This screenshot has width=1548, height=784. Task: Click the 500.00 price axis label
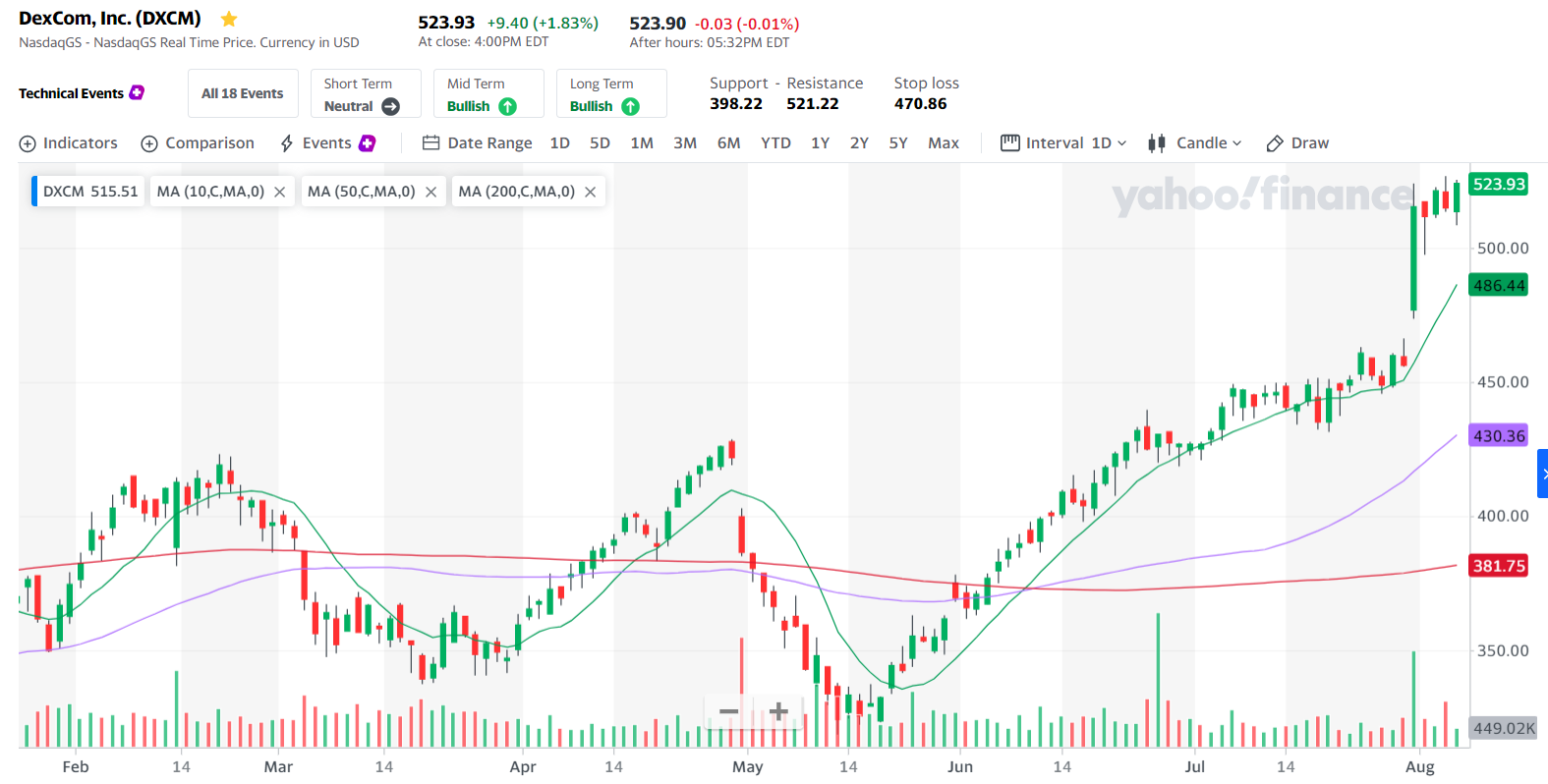[1504, 249]
